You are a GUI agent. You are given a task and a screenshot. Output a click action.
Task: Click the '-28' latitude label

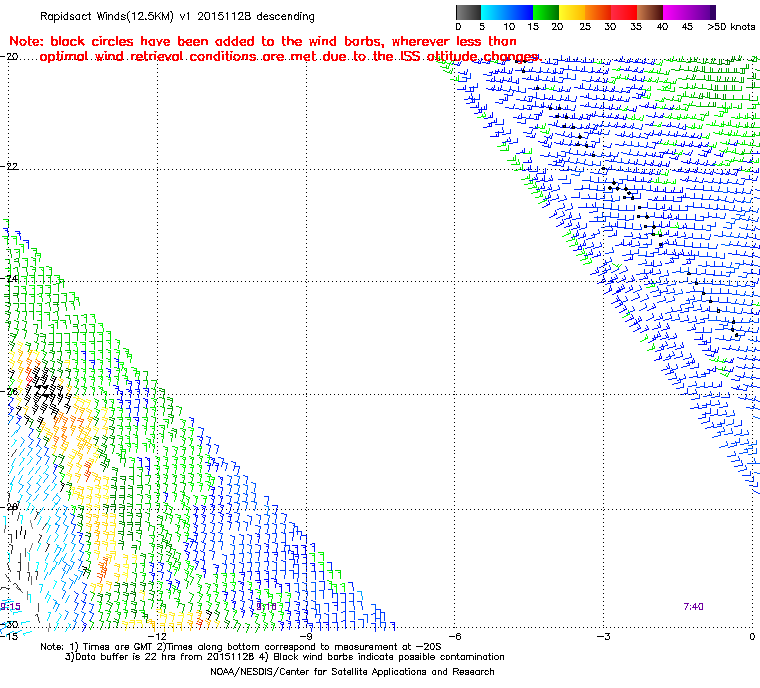point(9,507)
